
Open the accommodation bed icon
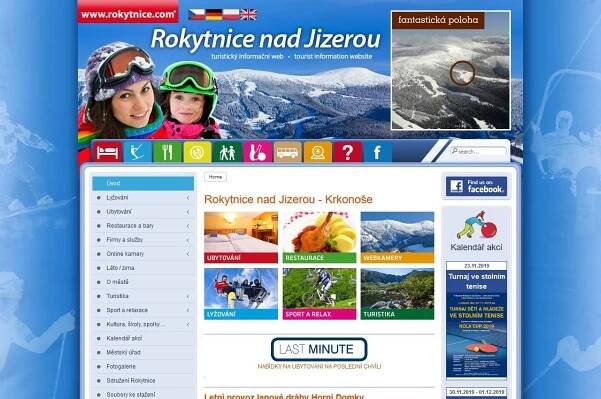107,152
